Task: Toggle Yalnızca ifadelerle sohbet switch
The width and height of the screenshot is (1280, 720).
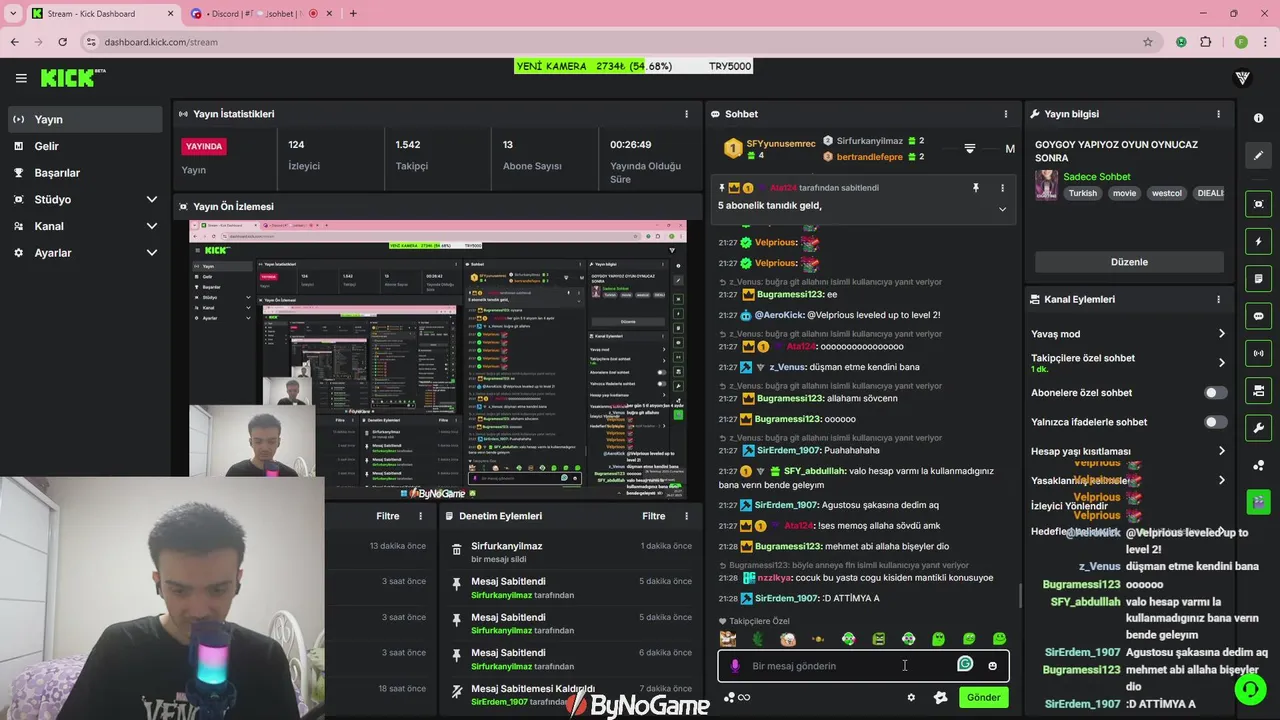Action: [x=1215, y=422]
